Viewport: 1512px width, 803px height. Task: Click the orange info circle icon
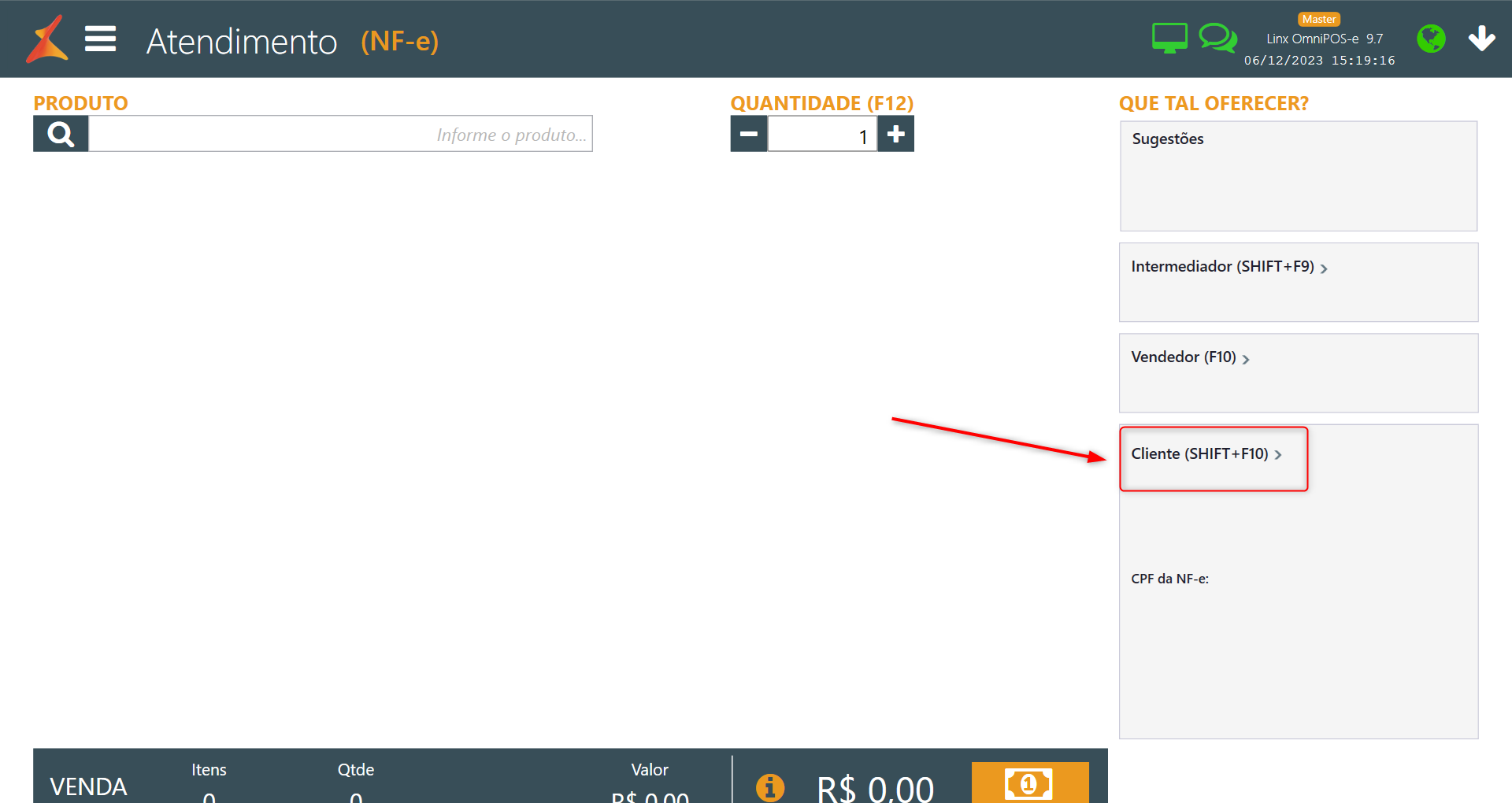(x=770, y=787)
